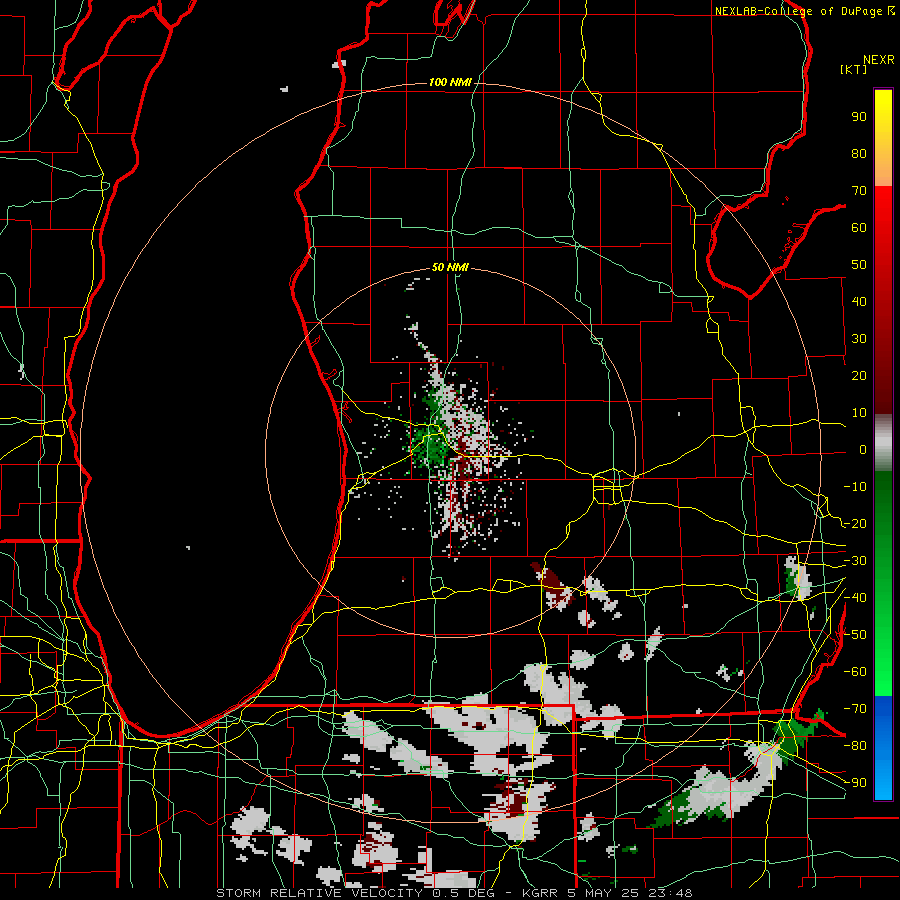The width and height of the screenshot is (900, 900).
Task: Select the positive 30 value on velocity scale
Action: 859,339
